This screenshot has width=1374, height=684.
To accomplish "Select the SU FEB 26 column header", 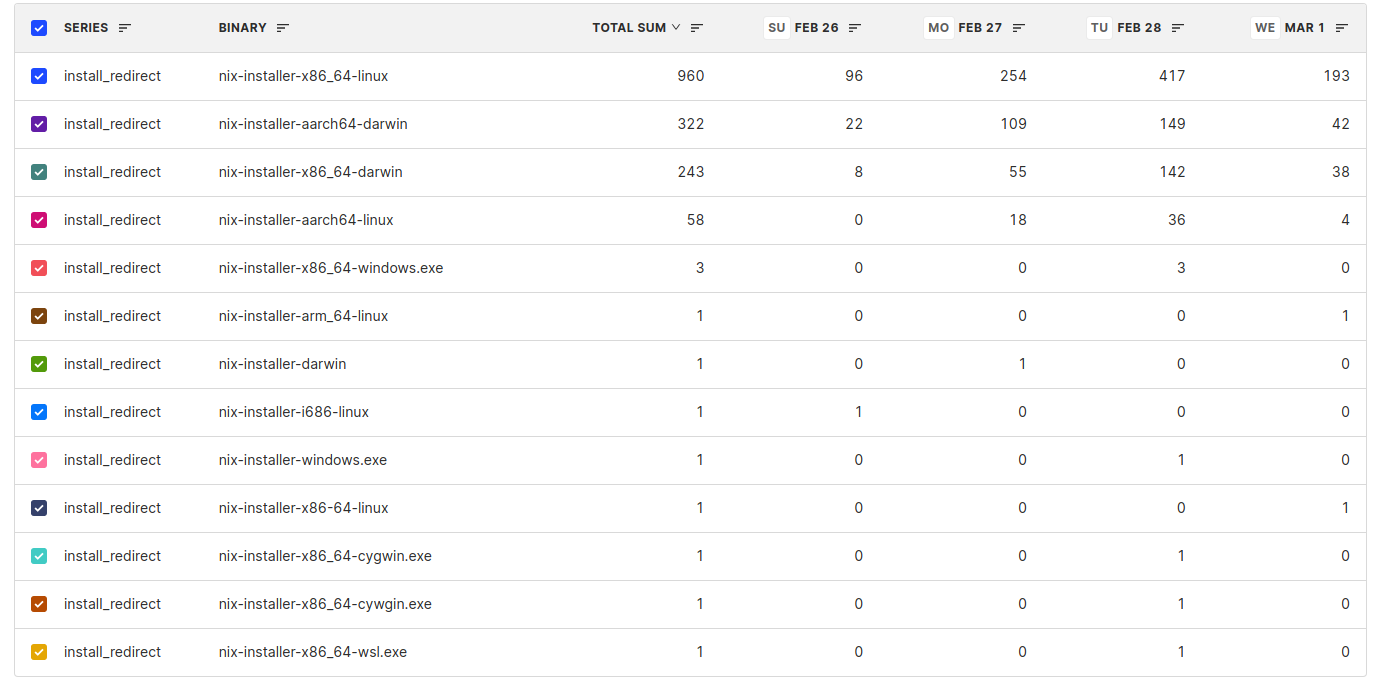I will click(802, 28).
